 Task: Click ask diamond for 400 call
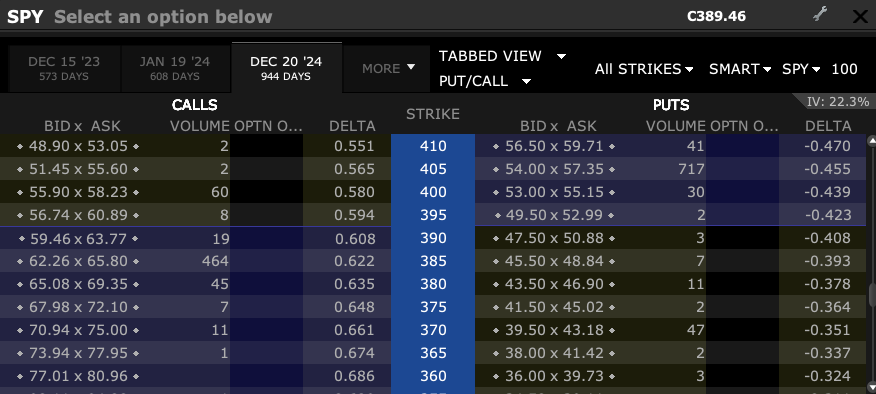[136, 192]
